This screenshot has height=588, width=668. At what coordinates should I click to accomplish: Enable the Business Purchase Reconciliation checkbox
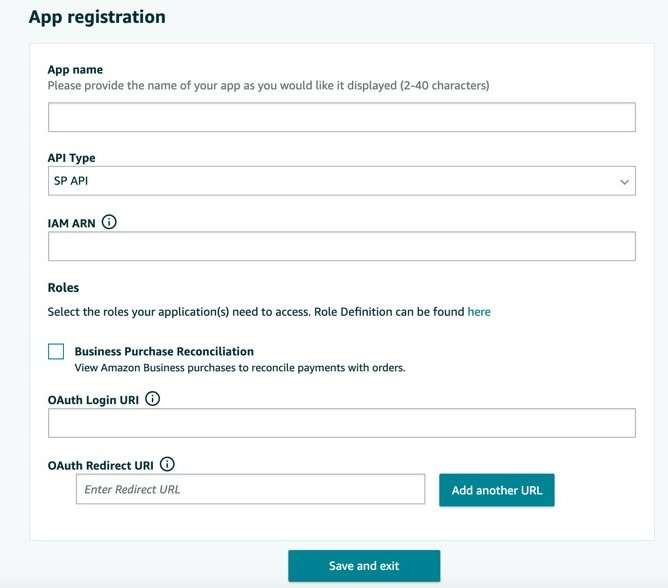(56, 351)
